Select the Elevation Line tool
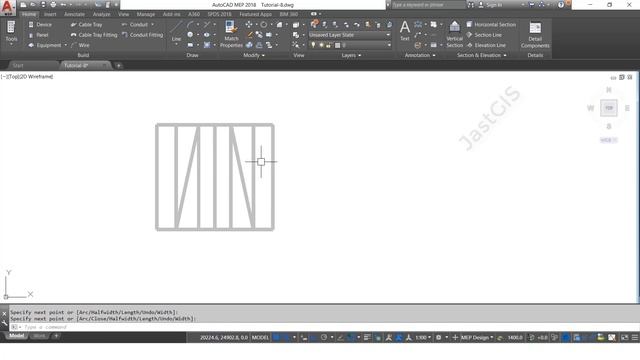This screenshot has height=360, width=640. tap(486, 45)
